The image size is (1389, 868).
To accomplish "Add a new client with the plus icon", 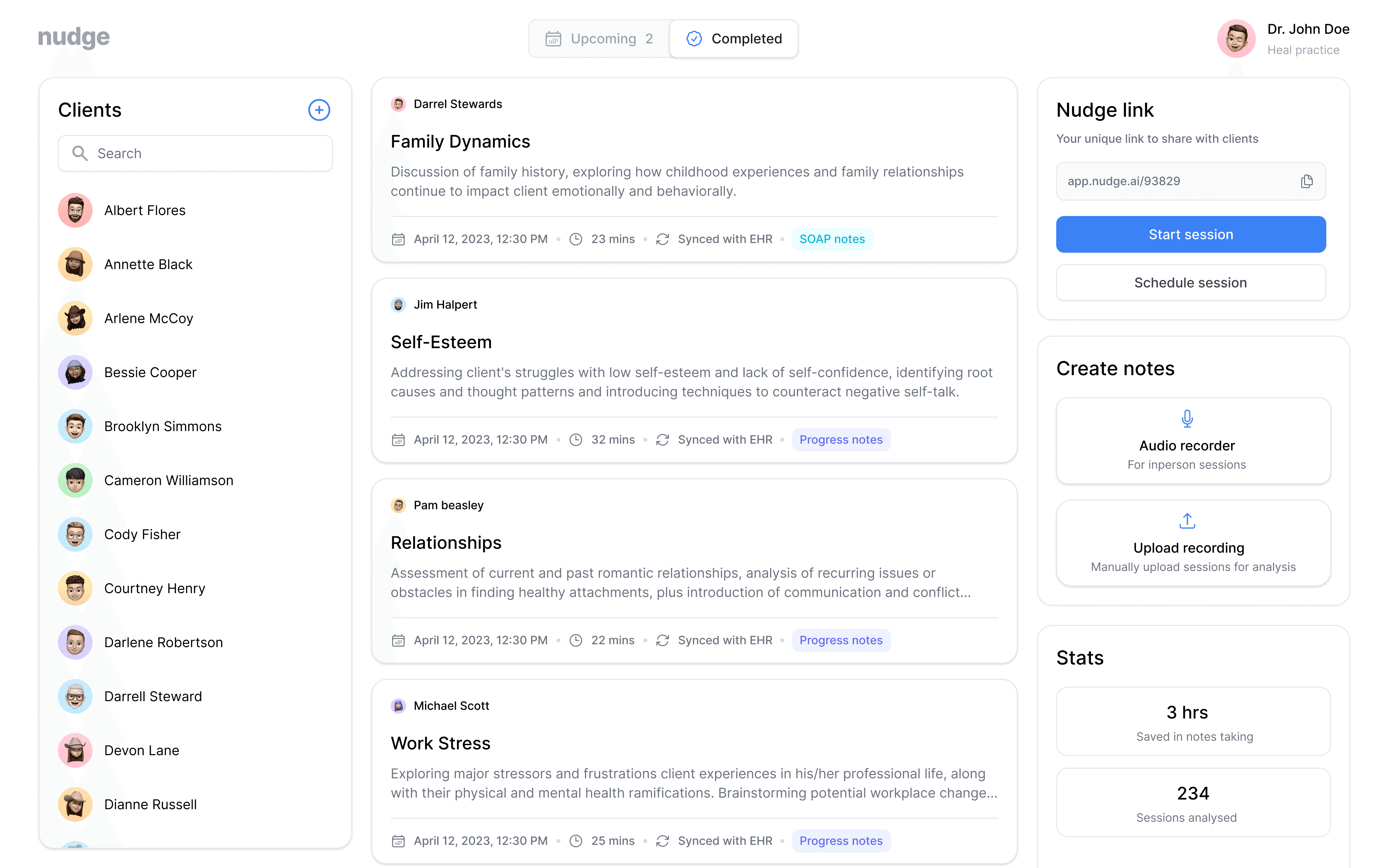I will click(x=319, y=110).
